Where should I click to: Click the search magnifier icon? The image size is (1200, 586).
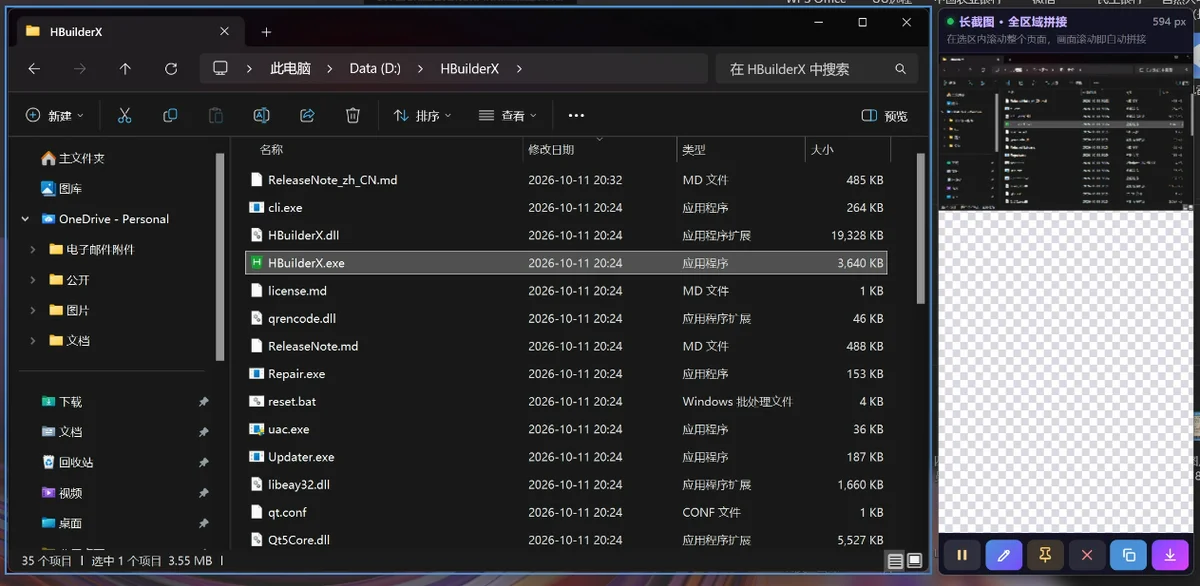tap(900, 69)
